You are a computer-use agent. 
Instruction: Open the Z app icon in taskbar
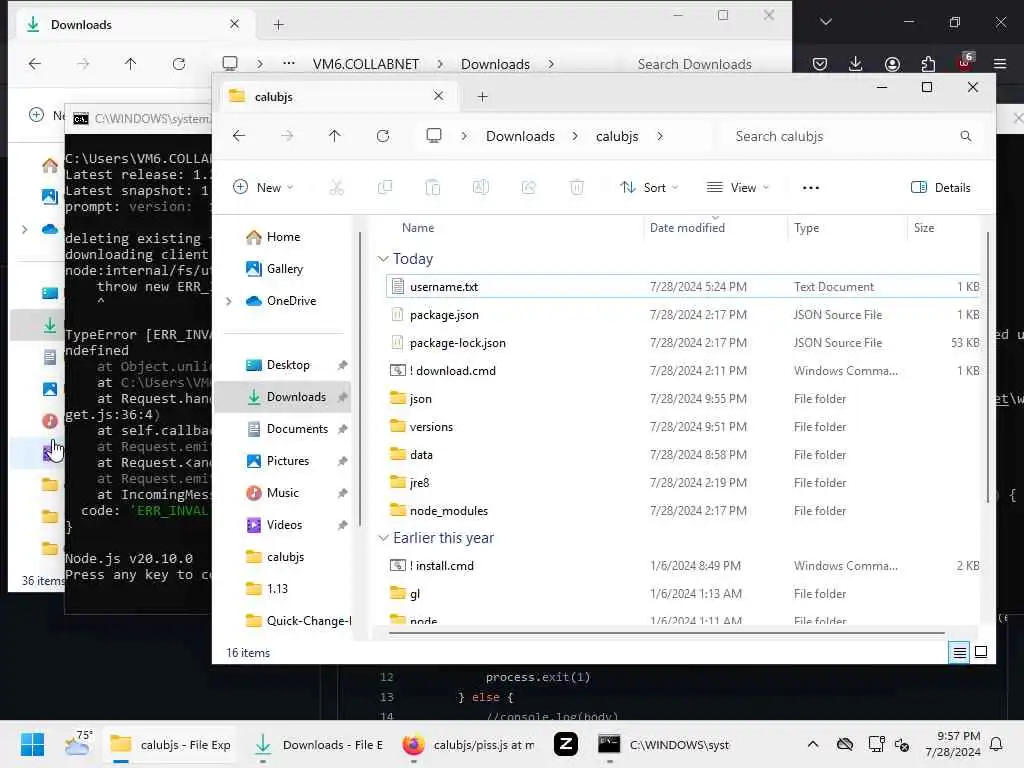[566, 744]
